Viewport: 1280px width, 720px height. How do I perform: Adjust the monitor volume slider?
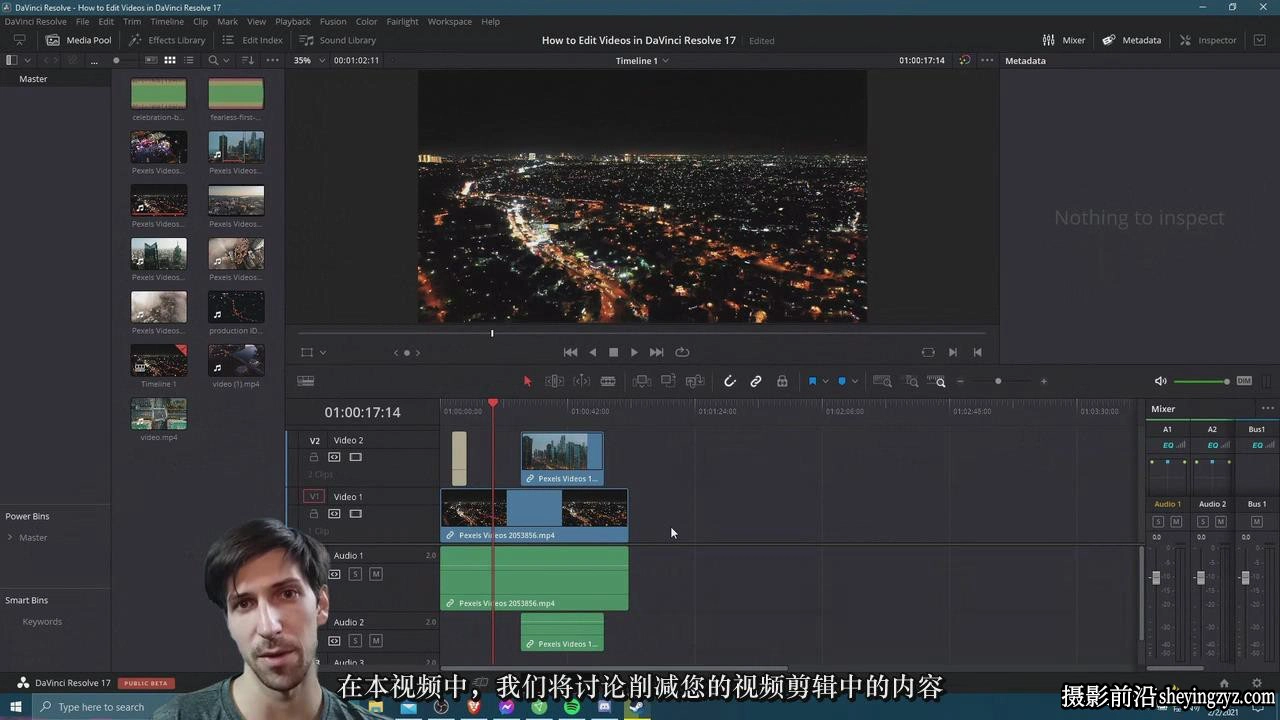point(1202,381)
